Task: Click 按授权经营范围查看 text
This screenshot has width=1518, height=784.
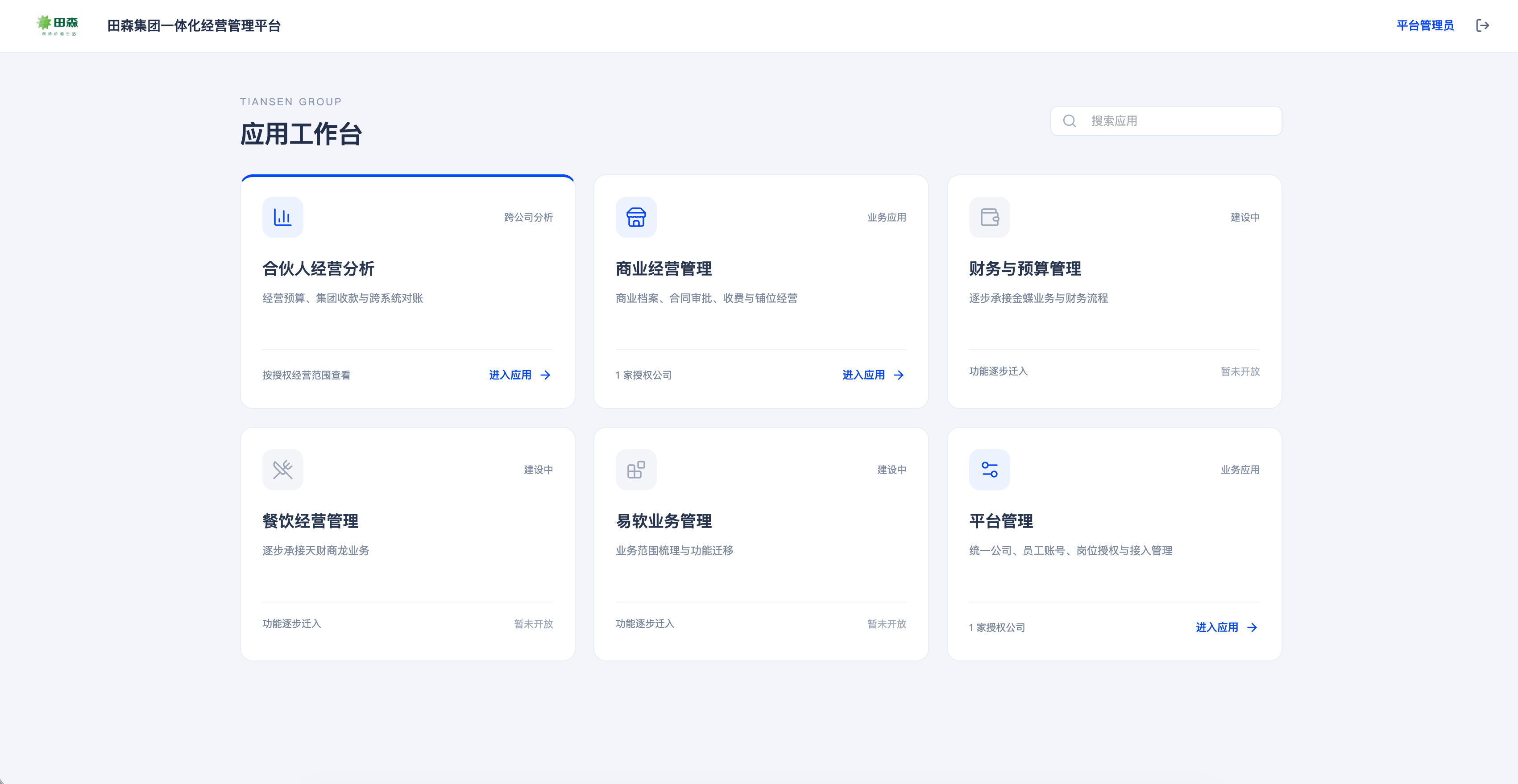Action: 307,375
